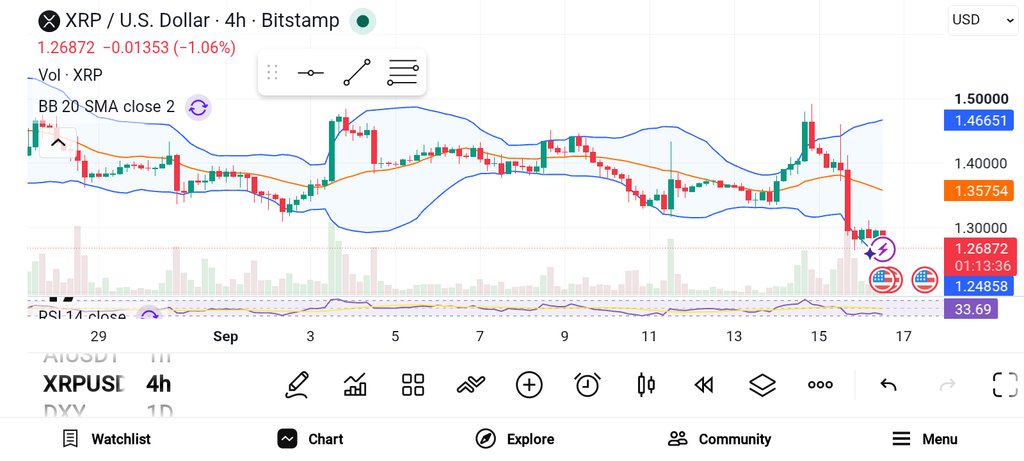Open more tools three-dots menu
1024x461 pixels.
pos(820,385)
